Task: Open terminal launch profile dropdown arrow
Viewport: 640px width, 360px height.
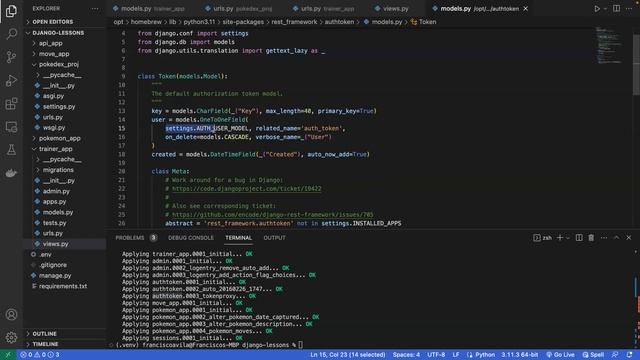Action: coord(567,238)
